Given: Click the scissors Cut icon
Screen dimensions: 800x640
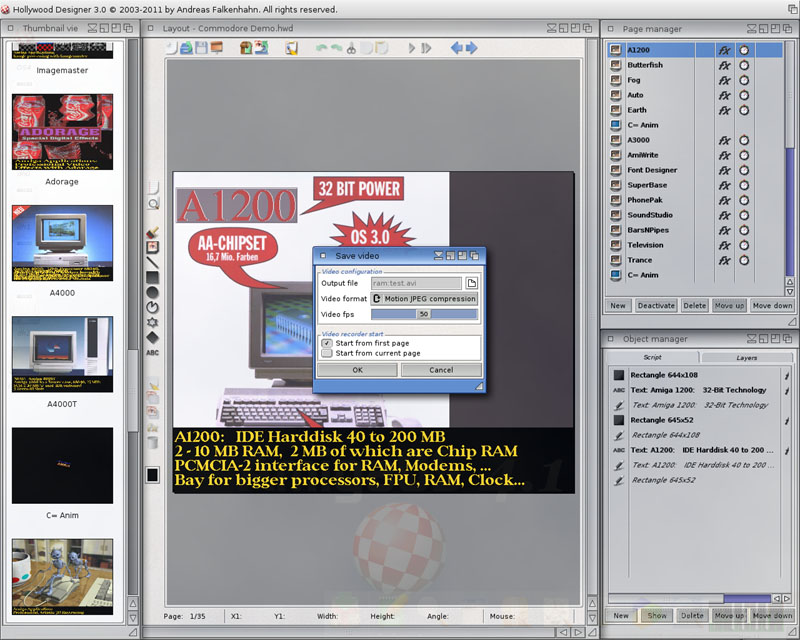Looking at the screenshot, I should tap(351, 48).
